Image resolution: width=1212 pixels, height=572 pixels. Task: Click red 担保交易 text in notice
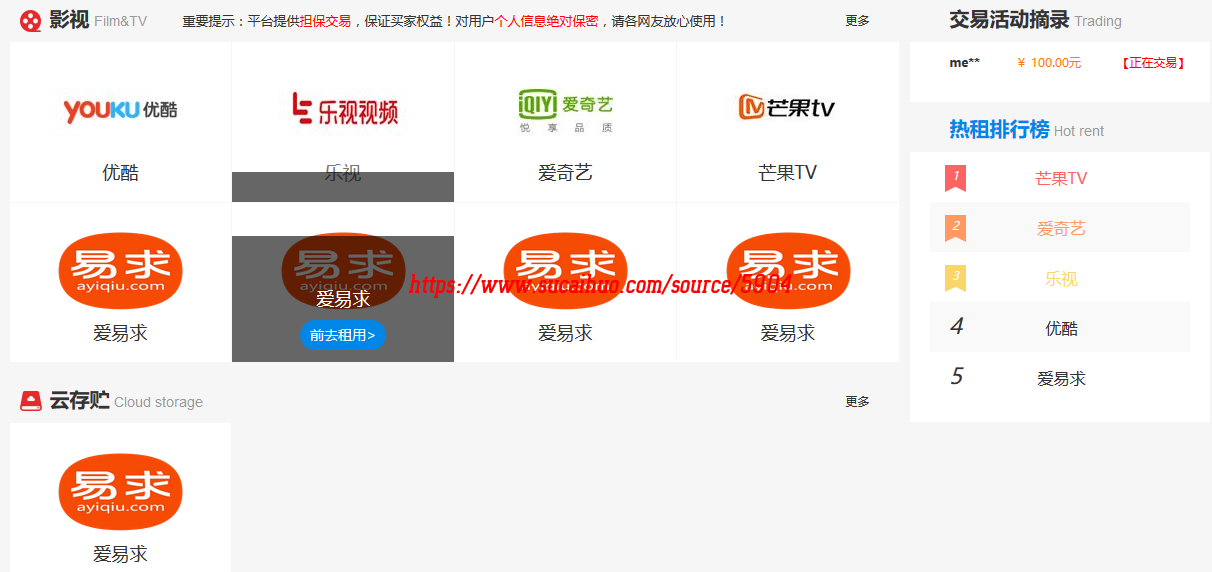(325, 21)
